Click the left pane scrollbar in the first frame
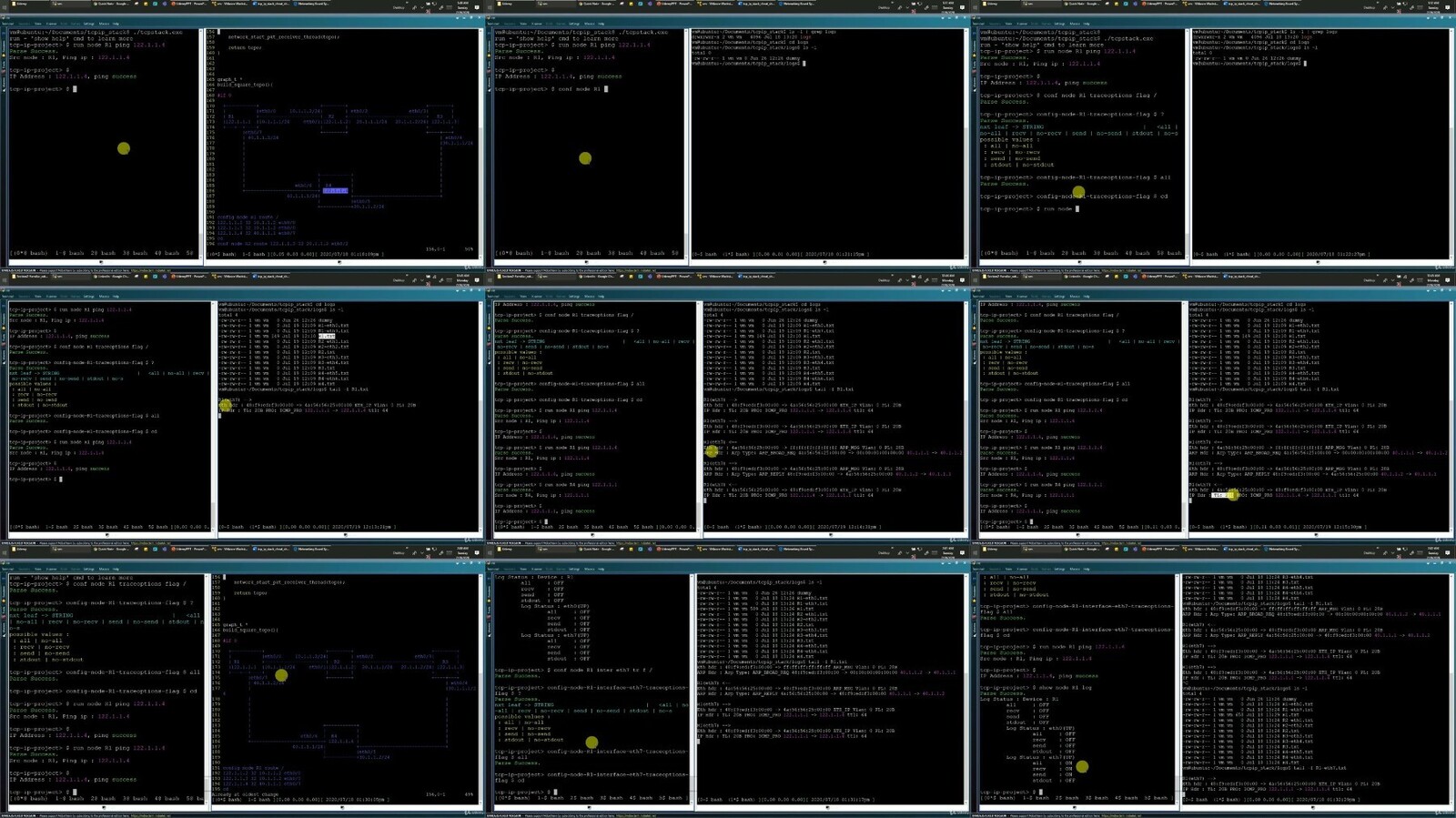1456x818 pixels. (x=202, y=136)
